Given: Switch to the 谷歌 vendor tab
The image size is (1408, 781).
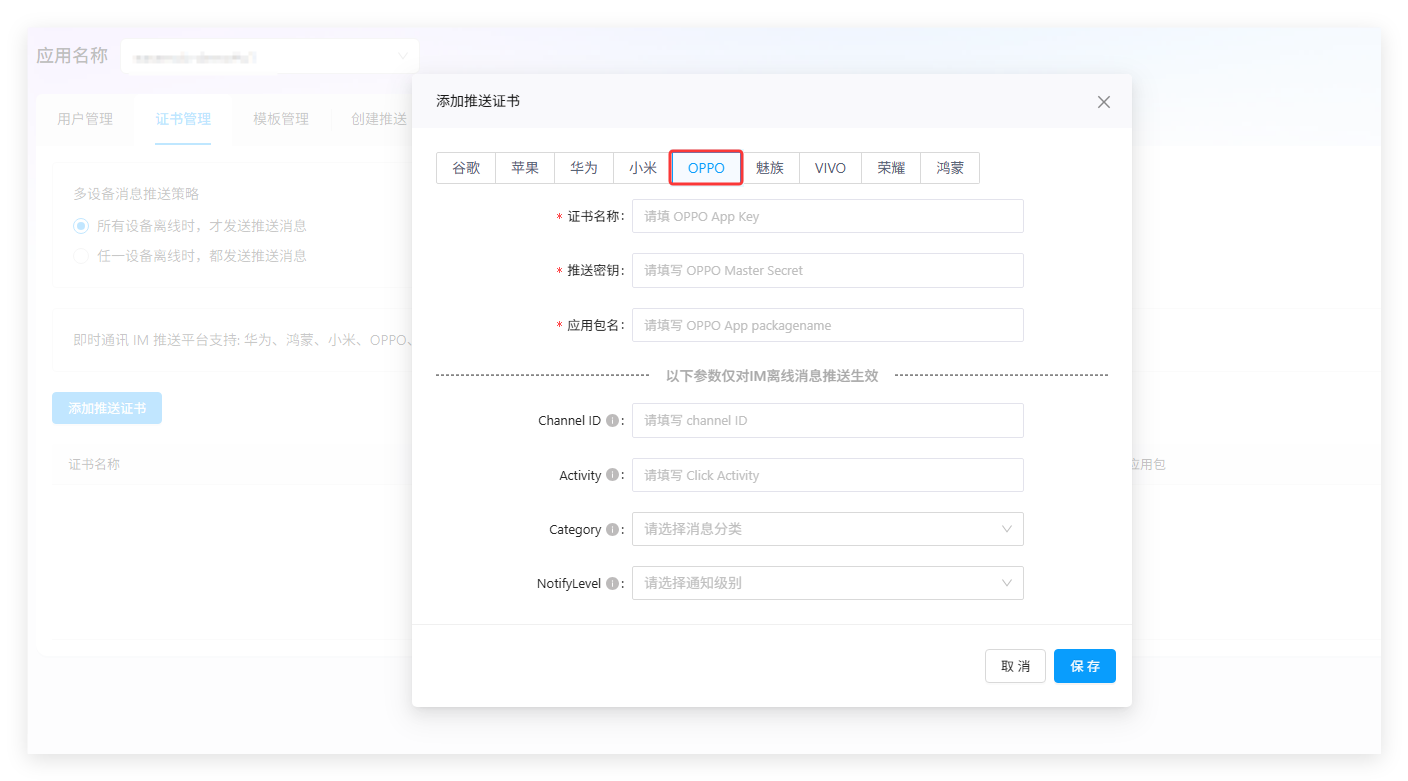Looking at the screenshot, I should pyautogui.click(x=466, y=168).
